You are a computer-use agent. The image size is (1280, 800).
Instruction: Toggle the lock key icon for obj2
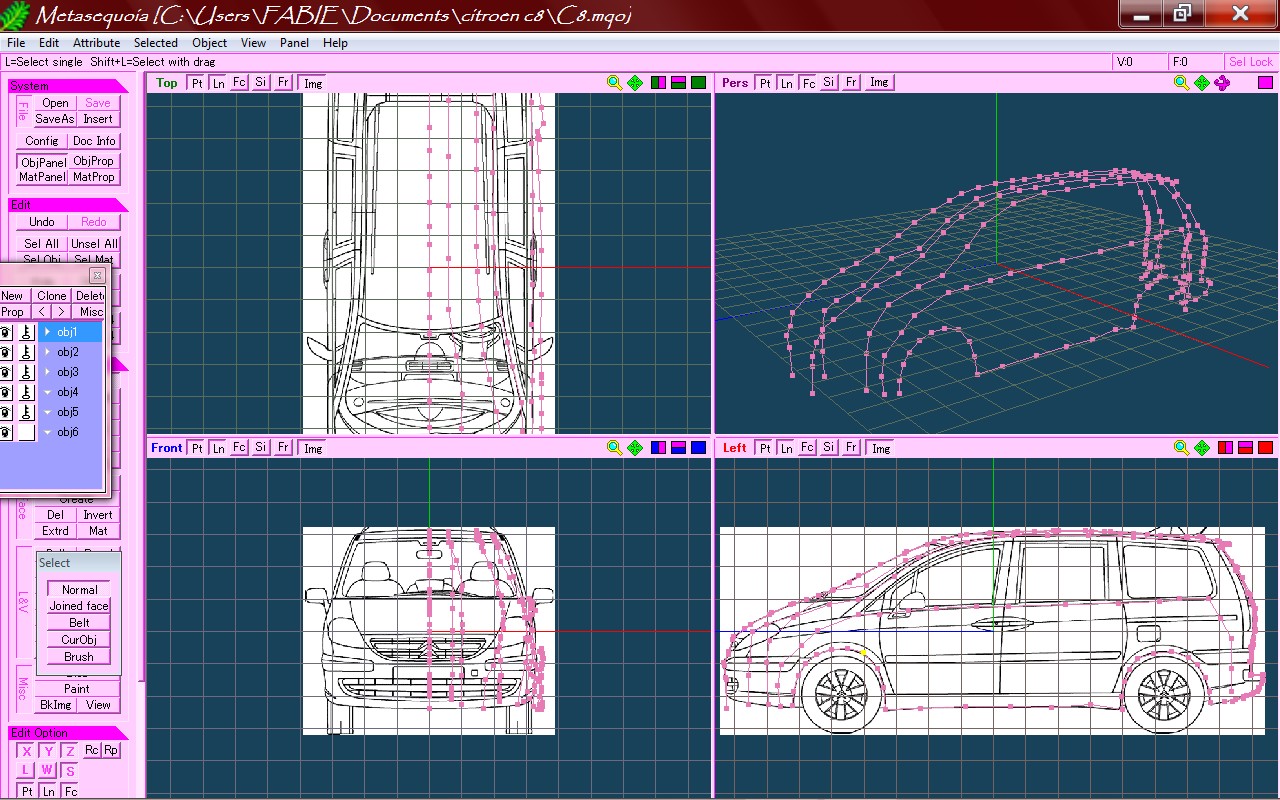27,352
